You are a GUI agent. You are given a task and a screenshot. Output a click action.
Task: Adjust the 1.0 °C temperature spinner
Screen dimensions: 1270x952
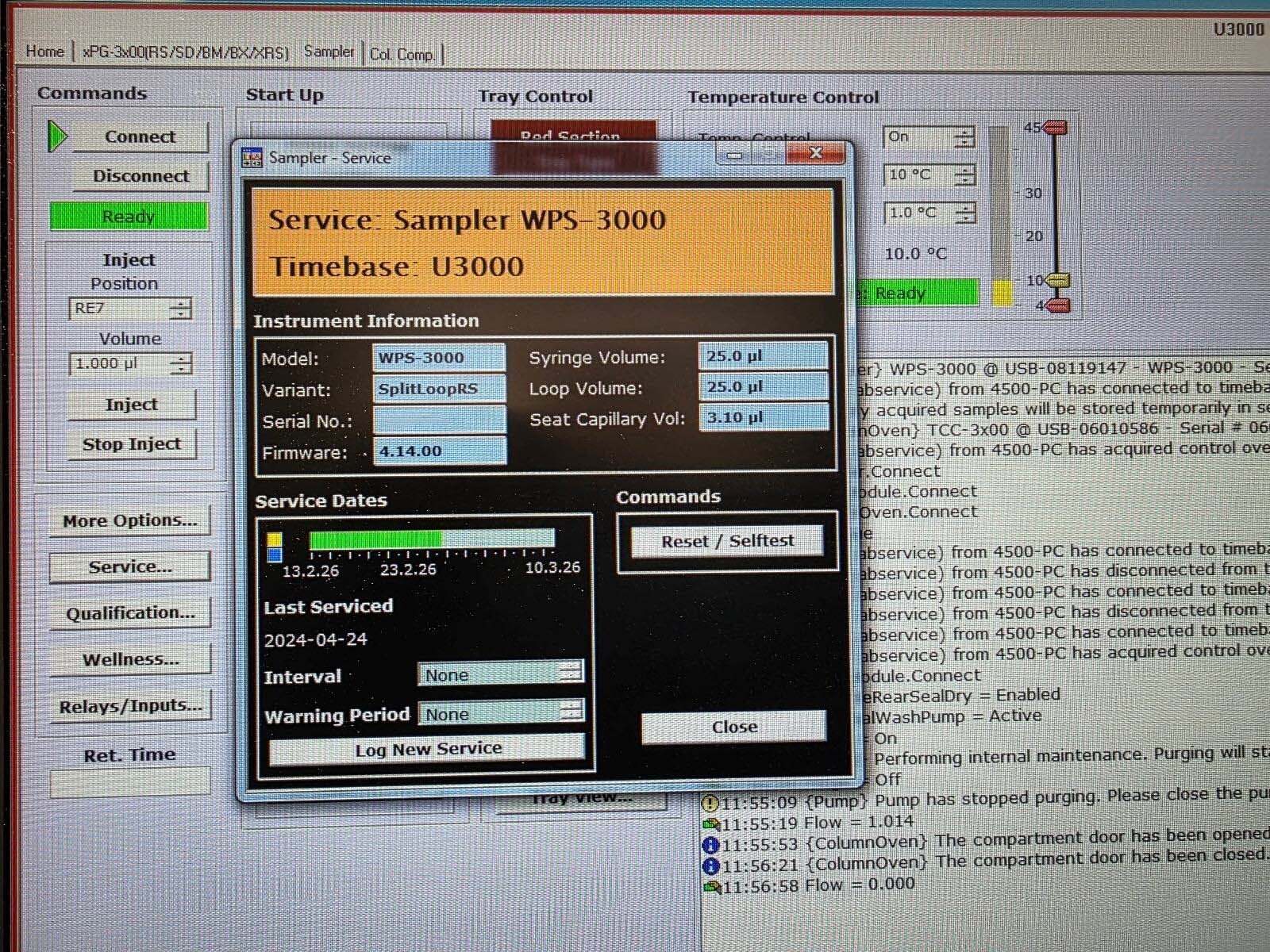click(964, 213)
